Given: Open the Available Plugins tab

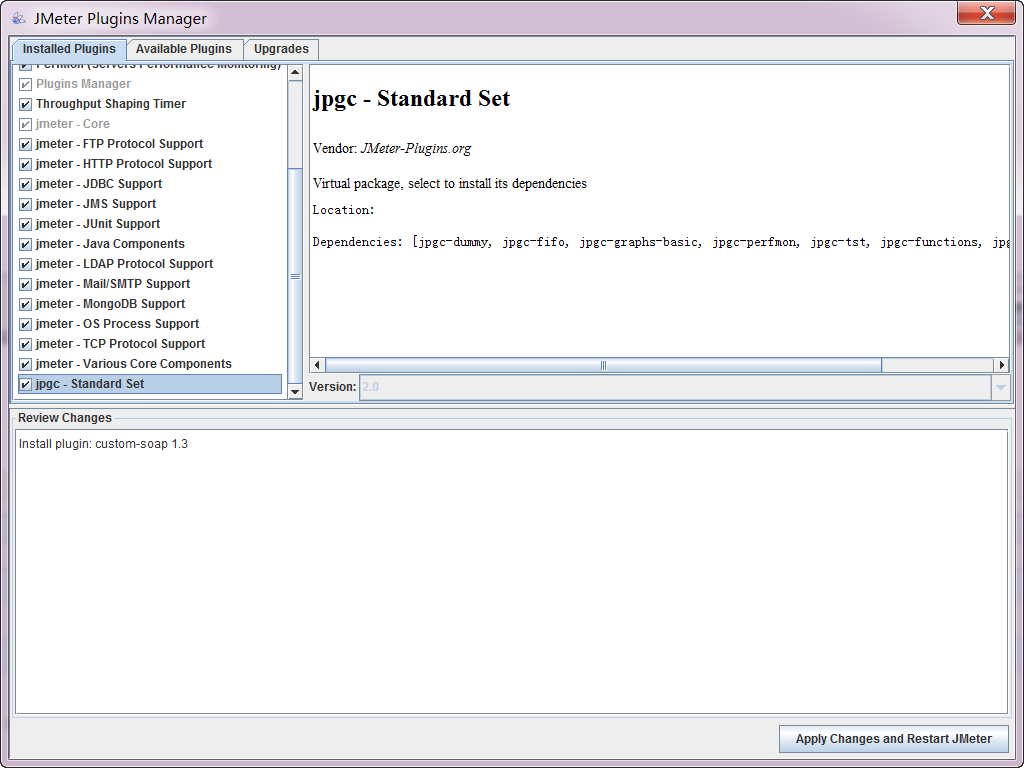Looking at the screenshot, I should [184, 49].
